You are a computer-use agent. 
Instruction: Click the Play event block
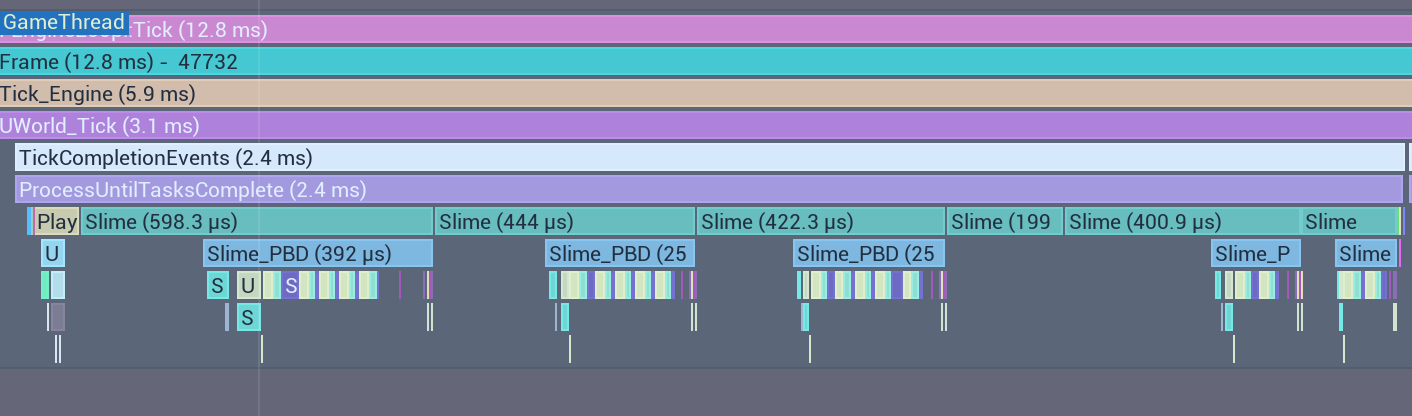(58, 222)
